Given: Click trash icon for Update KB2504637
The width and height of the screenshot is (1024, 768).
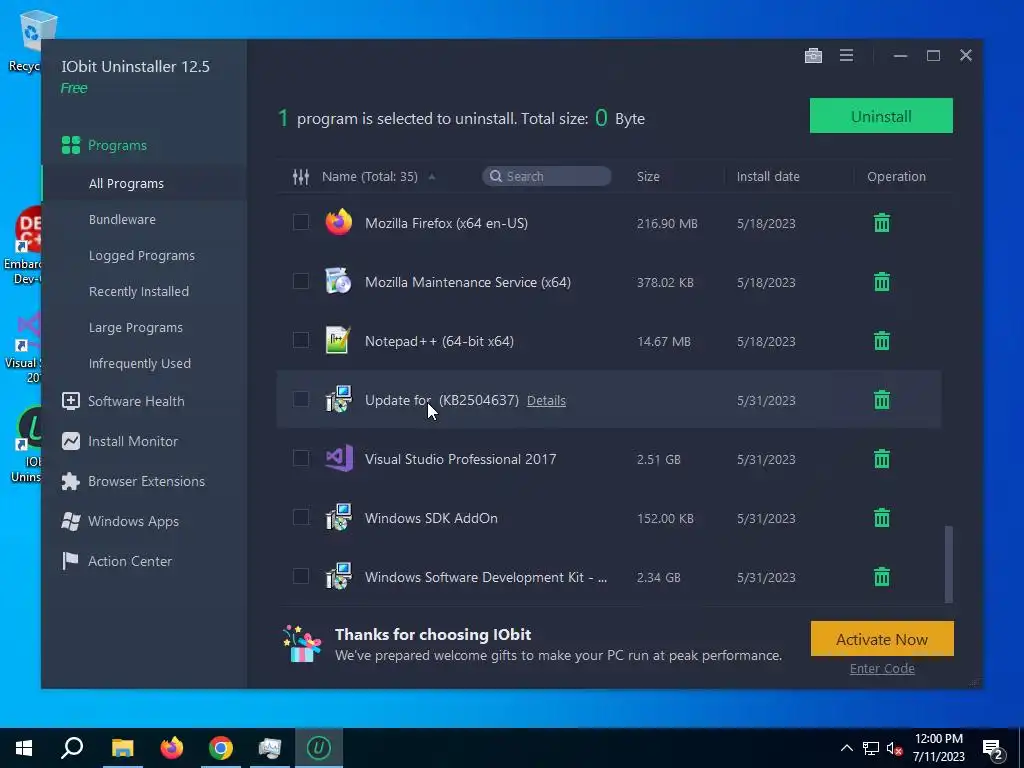Looking at the screenshot, I should (x=882, y=400).
